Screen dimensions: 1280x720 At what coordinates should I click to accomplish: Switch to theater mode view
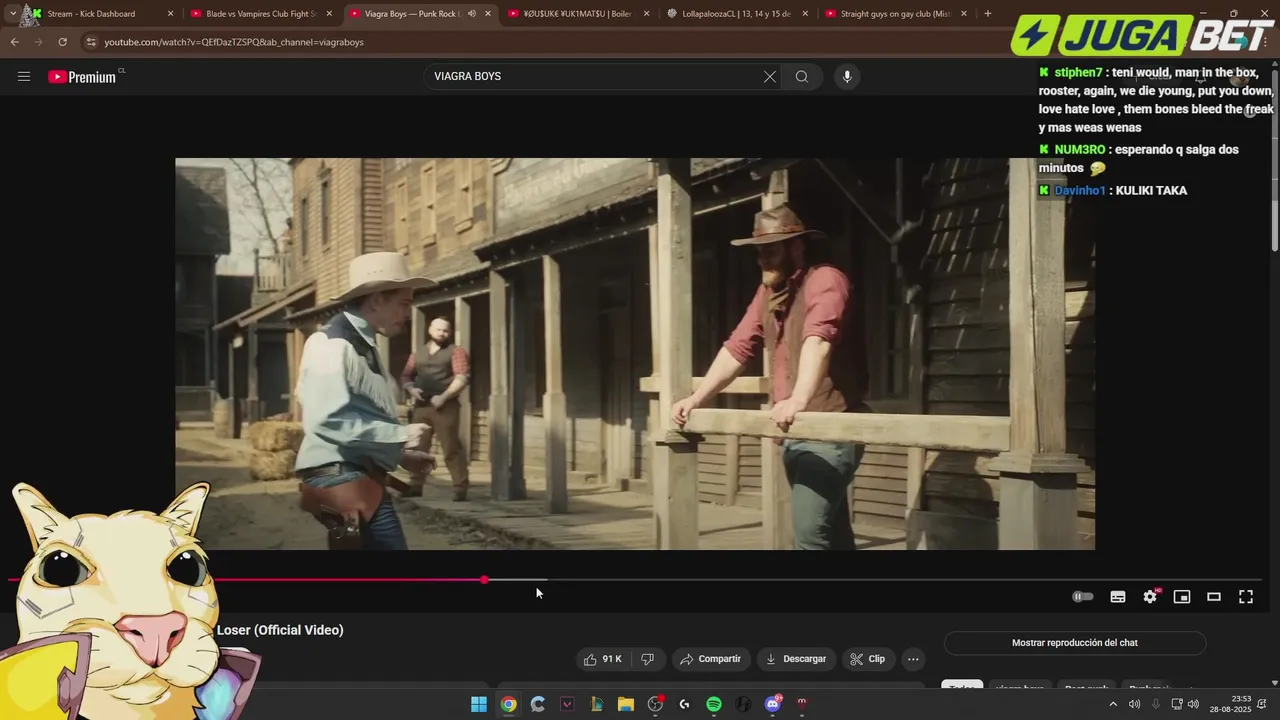pos(1214,596)
